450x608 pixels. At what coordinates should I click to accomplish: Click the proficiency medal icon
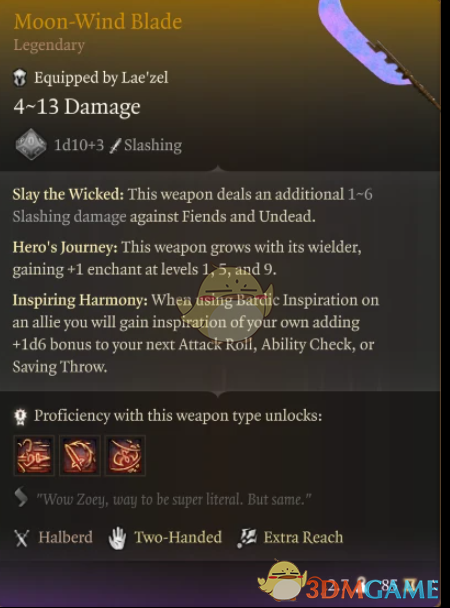tap(20, 416)
